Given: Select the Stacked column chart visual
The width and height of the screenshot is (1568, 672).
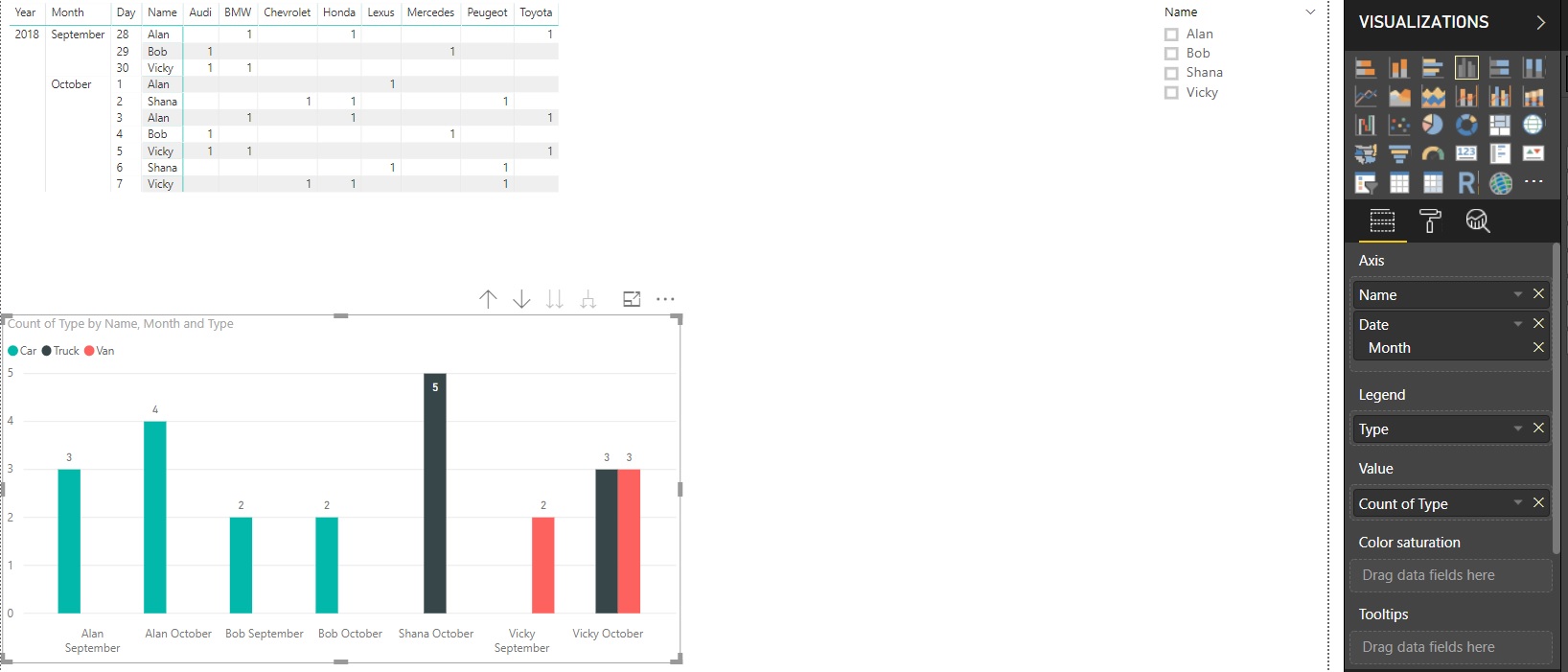Looking at the screenshot, I should (x=1399, y=68).
